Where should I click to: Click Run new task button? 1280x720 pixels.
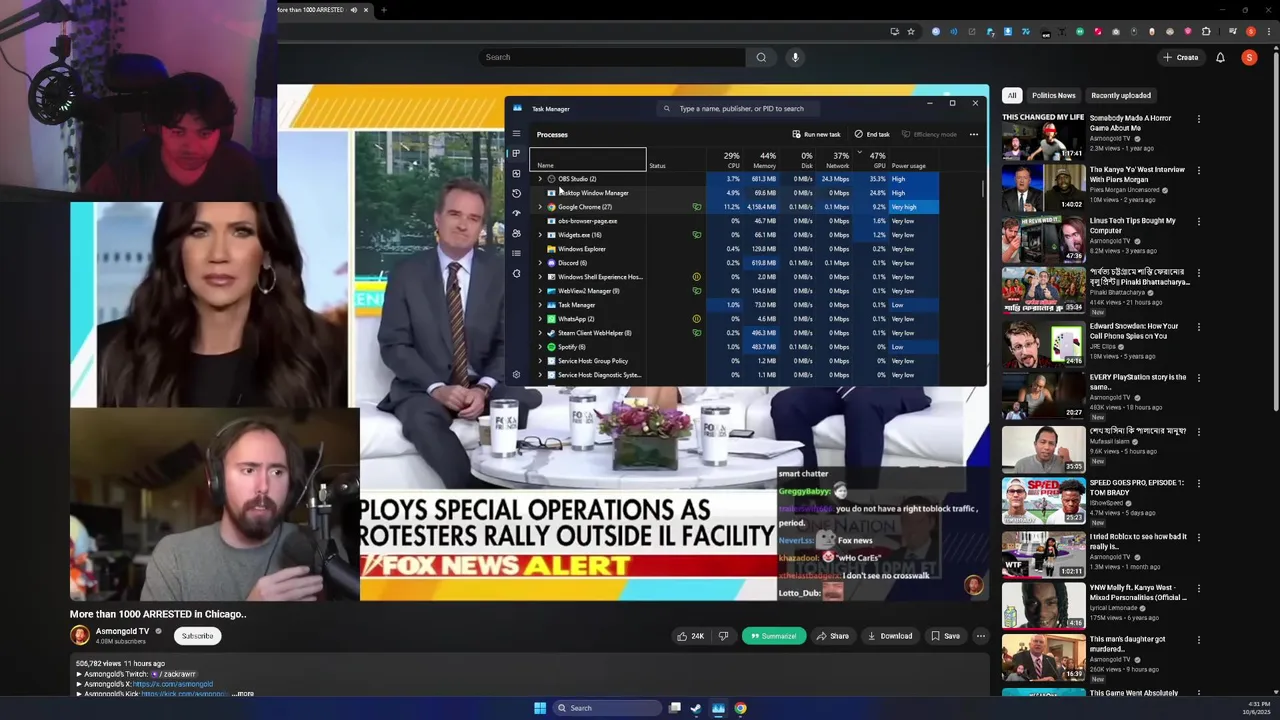816,134
